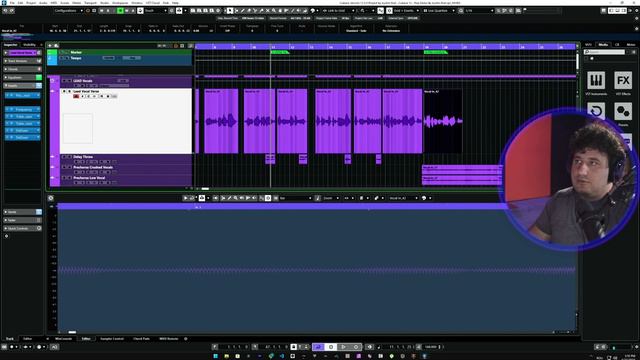The height and width of the screenshot is (360, 640).
Task: Toggle Auto-Scroll button in toolbar
Action: [x=179, y=11]
